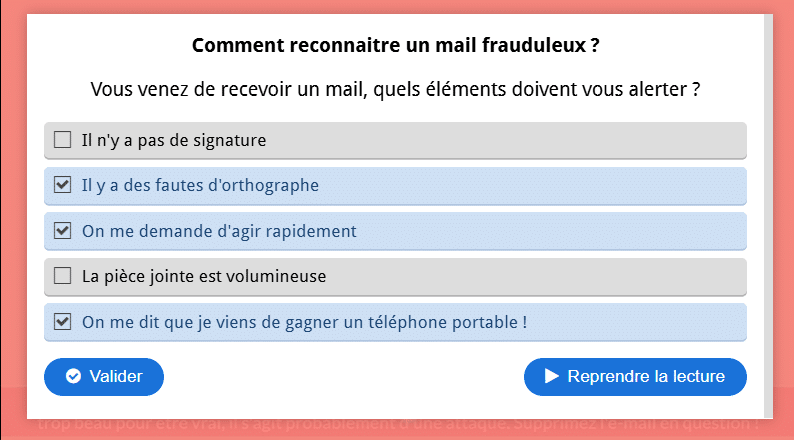794x440 pixels.
Task: Tick the "pièce jointe est volumineuse" checkbox
Action: pyautogui.click(x=62, y=275)
